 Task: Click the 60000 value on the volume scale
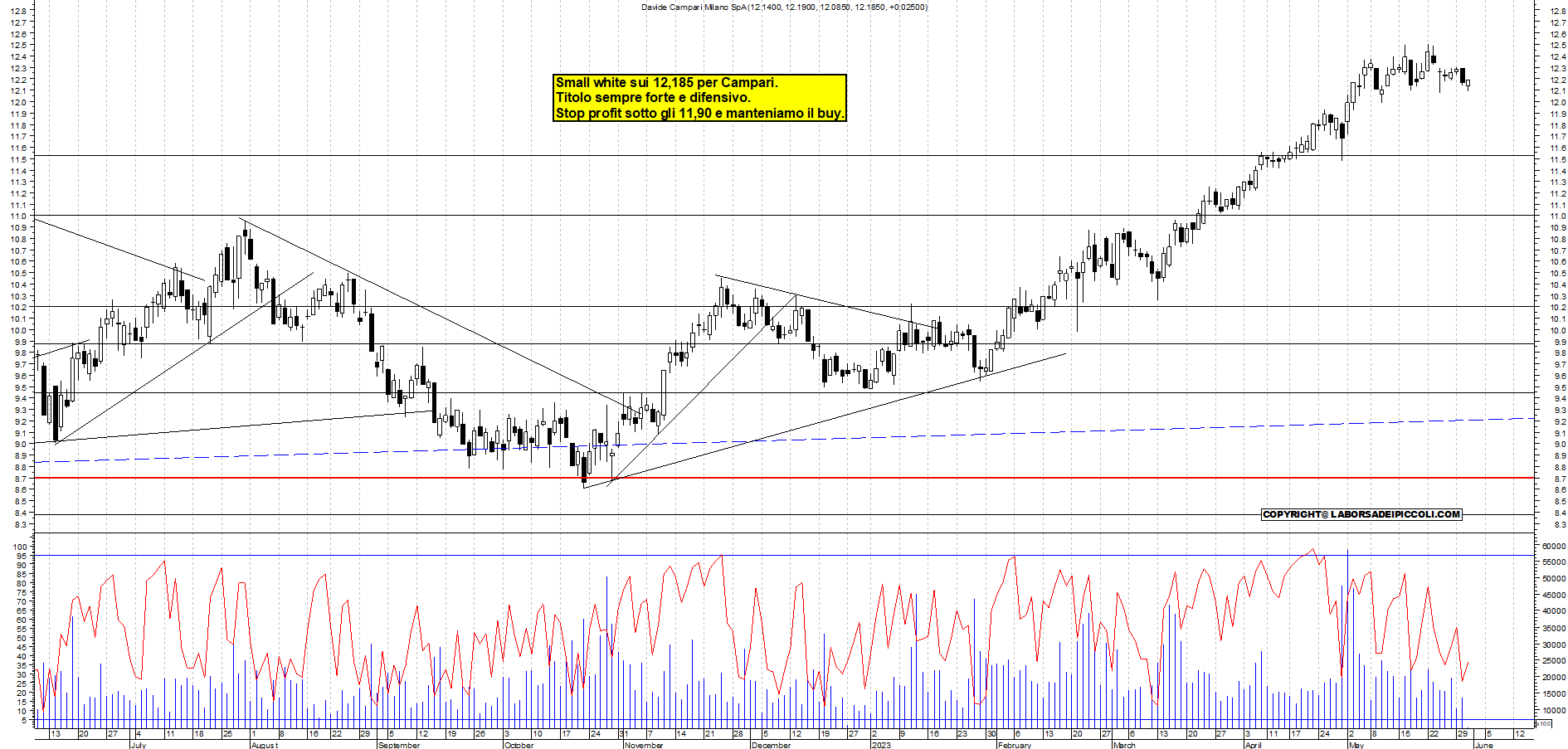click(1554, 547)
